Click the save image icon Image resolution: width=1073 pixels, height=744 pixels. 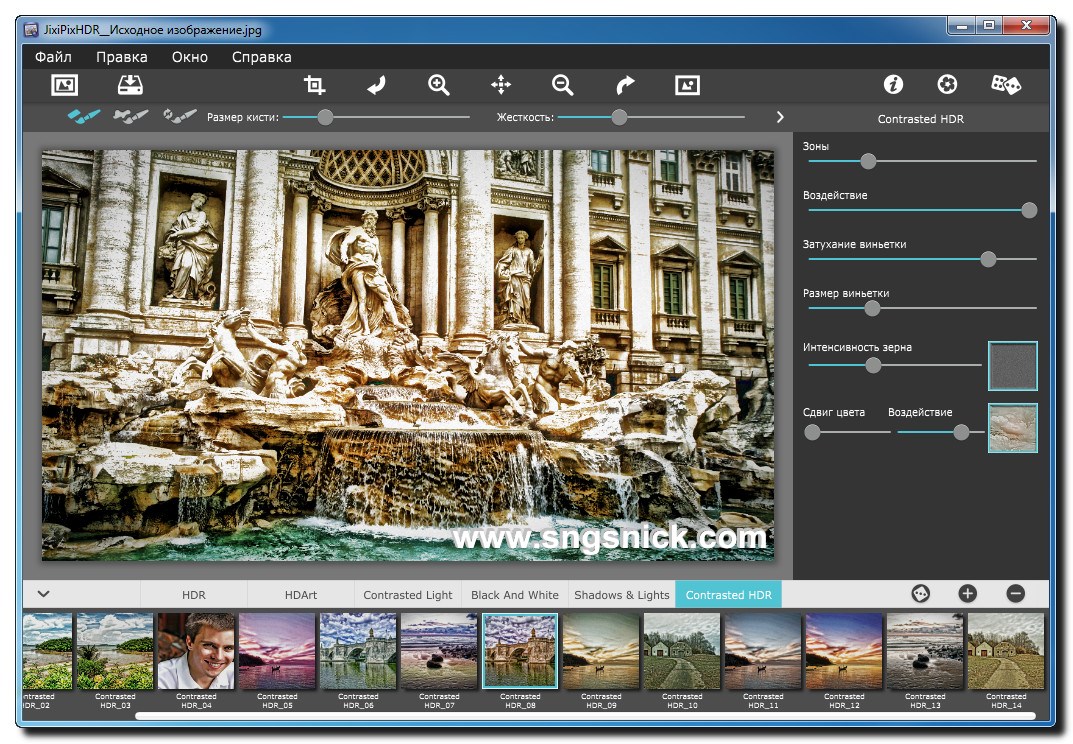point(130,85)
